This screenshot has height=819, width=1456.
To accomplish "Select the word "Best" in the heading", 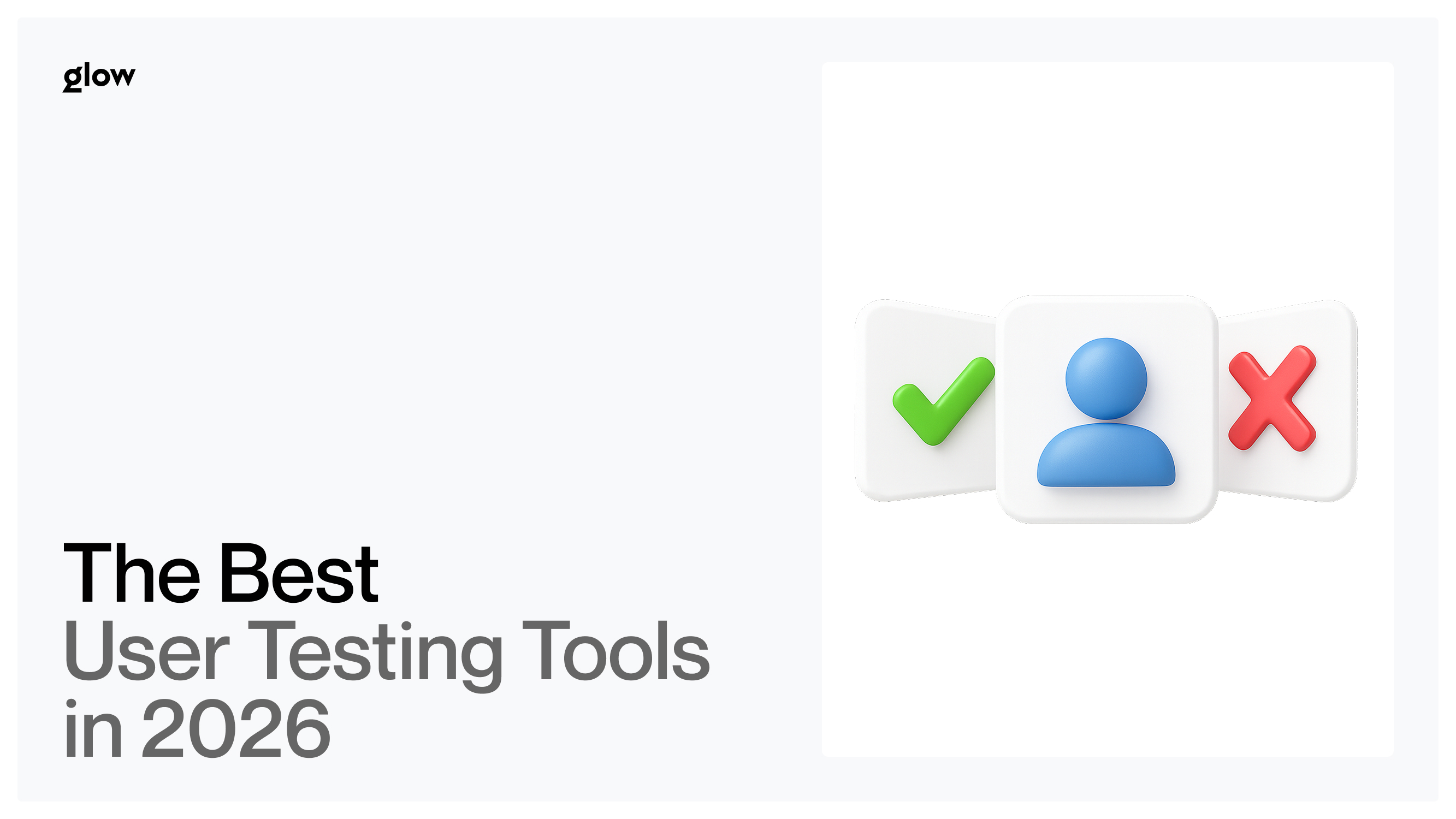I will [x=298, y=573].
